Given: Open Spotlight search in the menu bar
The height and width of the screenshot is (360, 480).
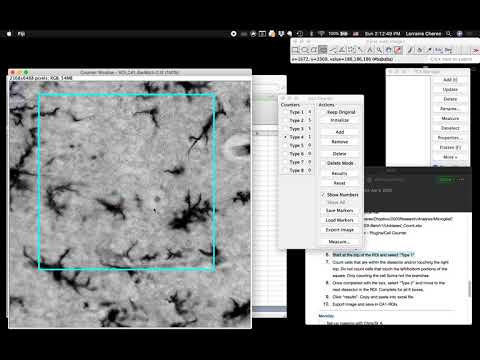Looking at the screenshot, I should 449,34.
